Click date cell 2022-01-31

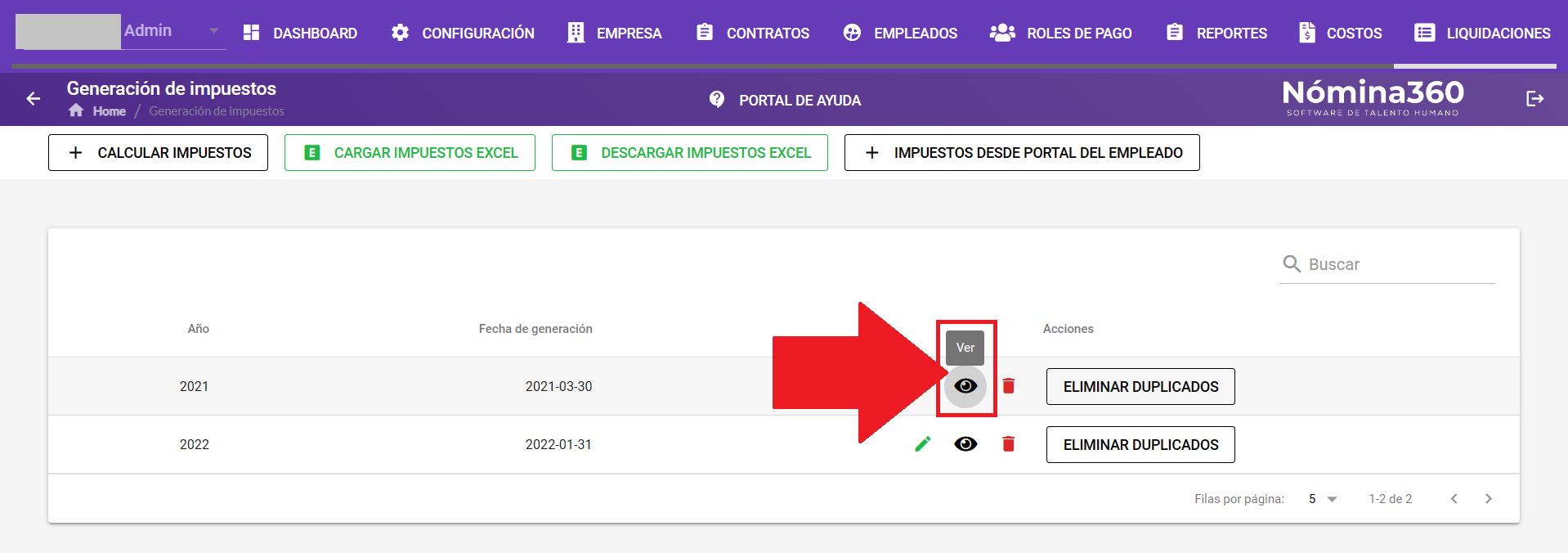(558, 444)
